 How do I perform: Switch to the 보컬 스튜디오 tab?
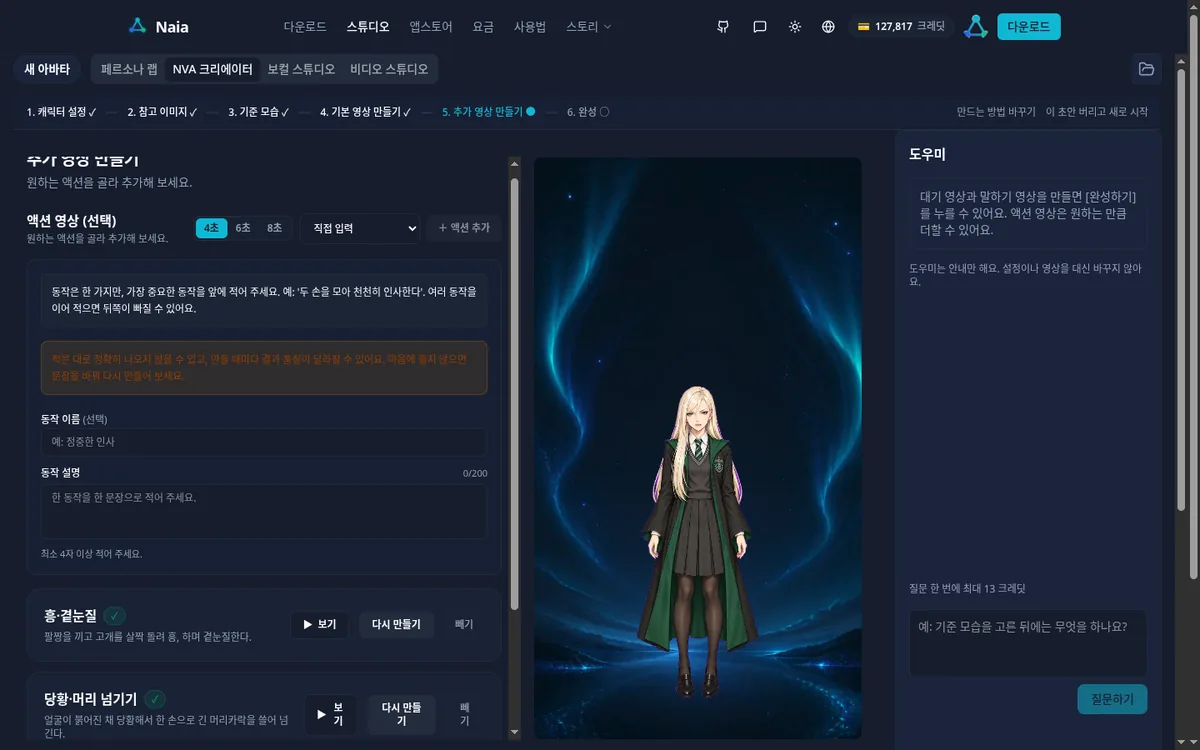(x=301, y=69)
